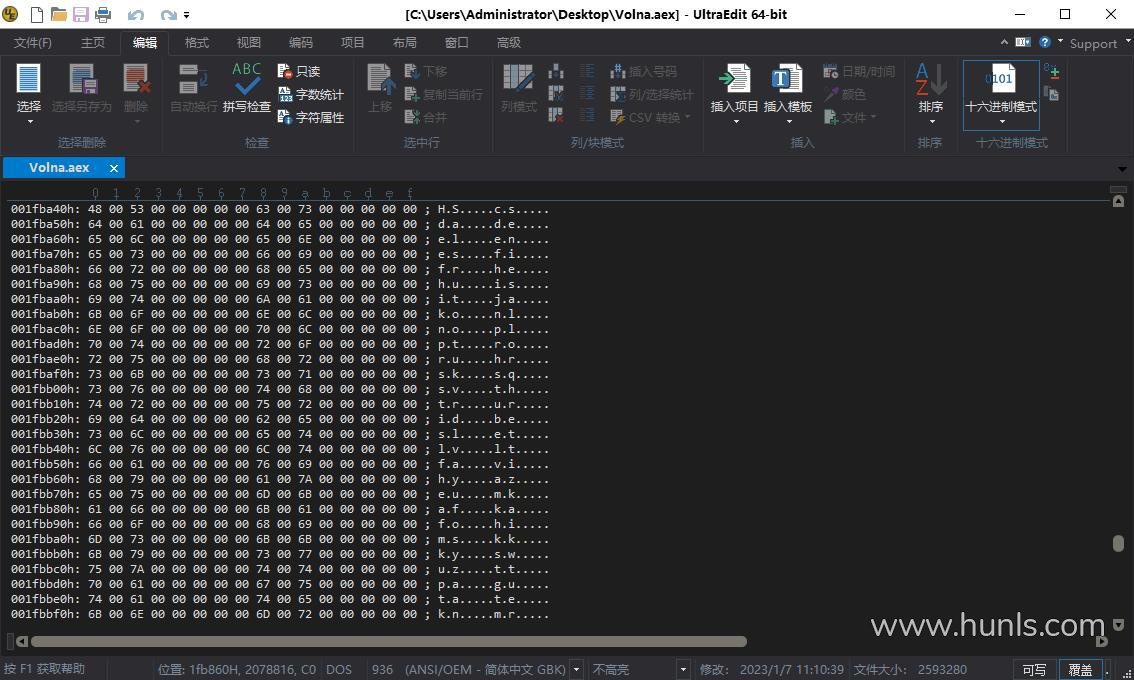Switch to the 编码 ribbon tab
The height and width of the screenshot is (680, 1134).
tap(301, 43)
